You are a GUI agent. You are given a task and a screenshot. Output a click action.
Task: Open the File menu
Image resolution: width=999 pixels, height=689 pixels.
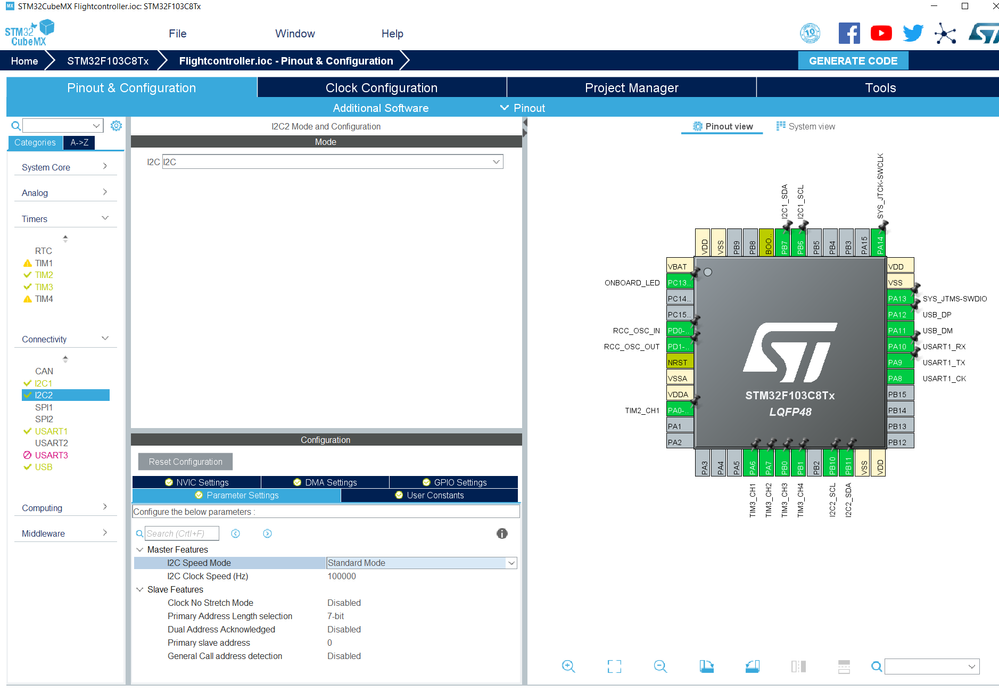[177, 33]
